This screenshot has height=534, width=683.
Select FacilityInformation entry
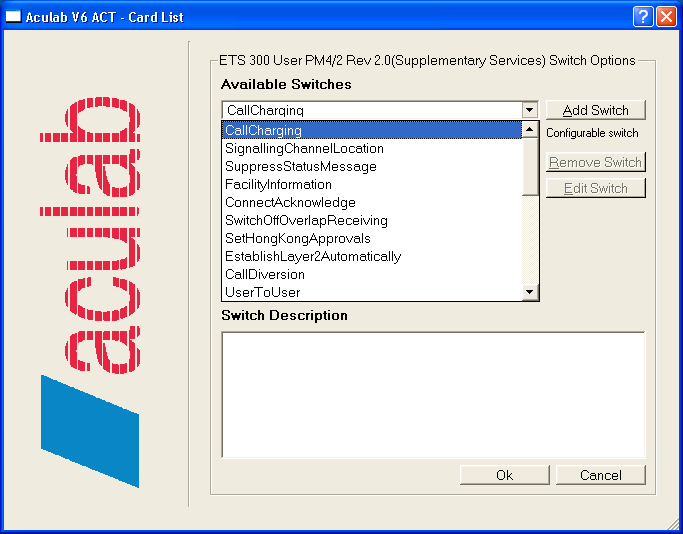click(x=372, y=184)
